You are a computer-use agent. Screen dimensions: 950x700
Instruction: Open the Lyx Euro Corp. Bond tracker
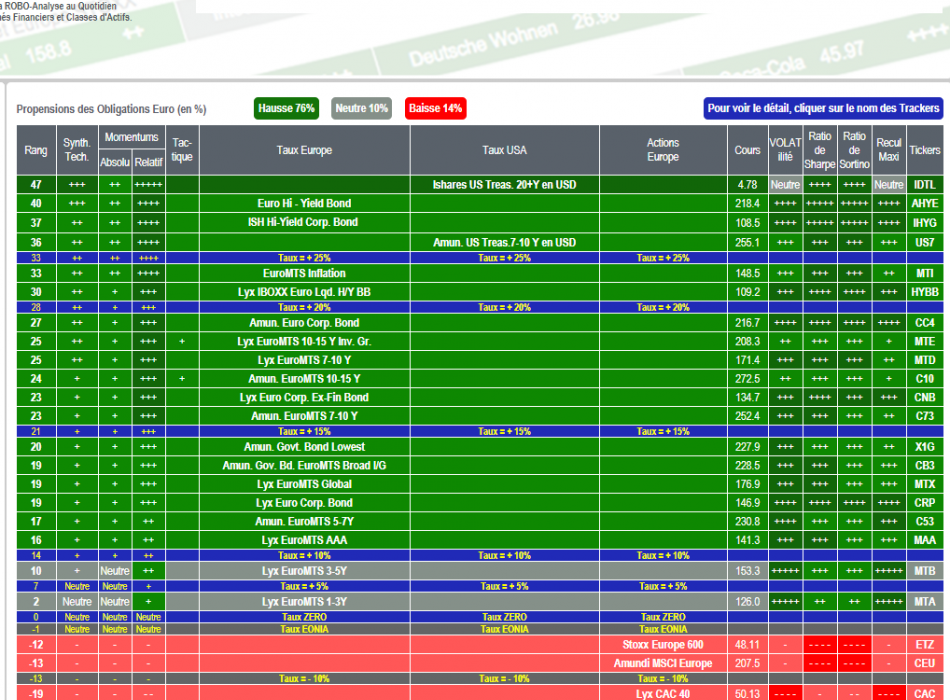(304, 503)
